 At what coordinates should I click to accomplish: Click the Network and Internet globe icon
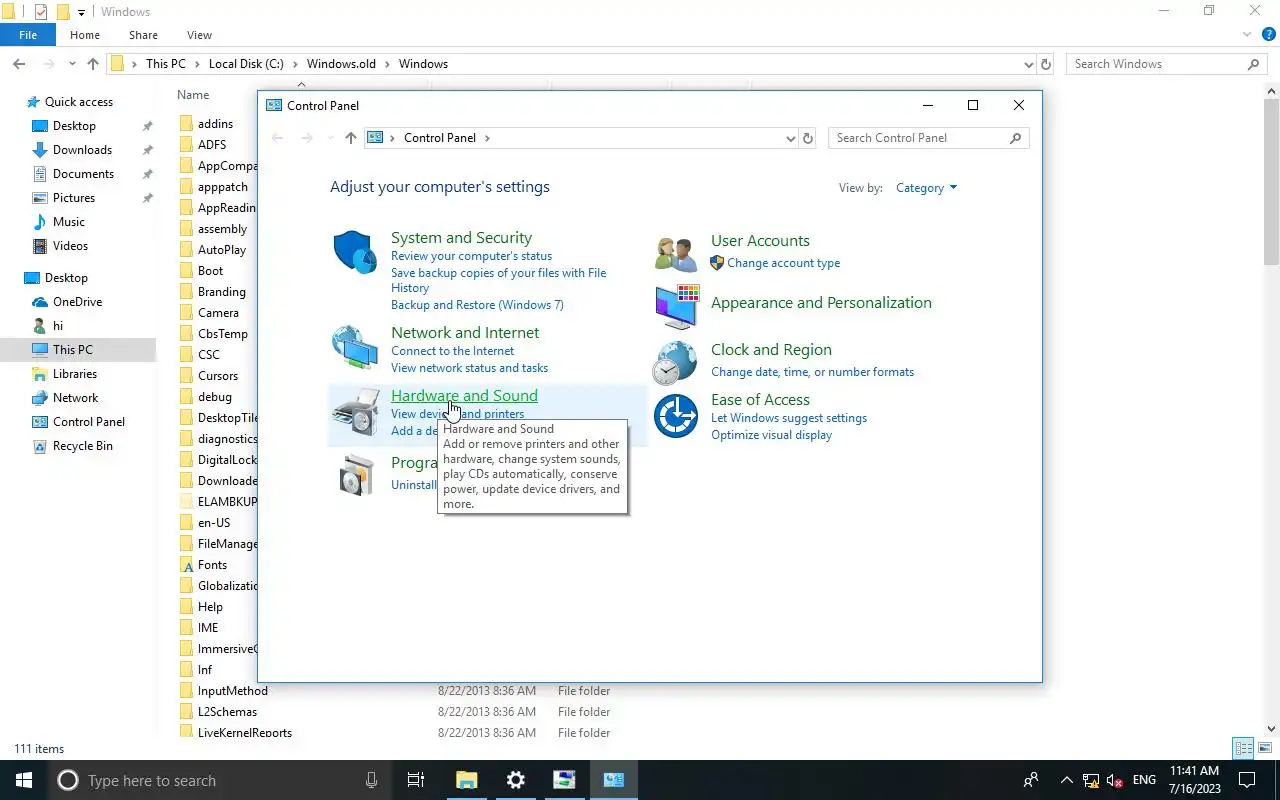pos(354,348)
